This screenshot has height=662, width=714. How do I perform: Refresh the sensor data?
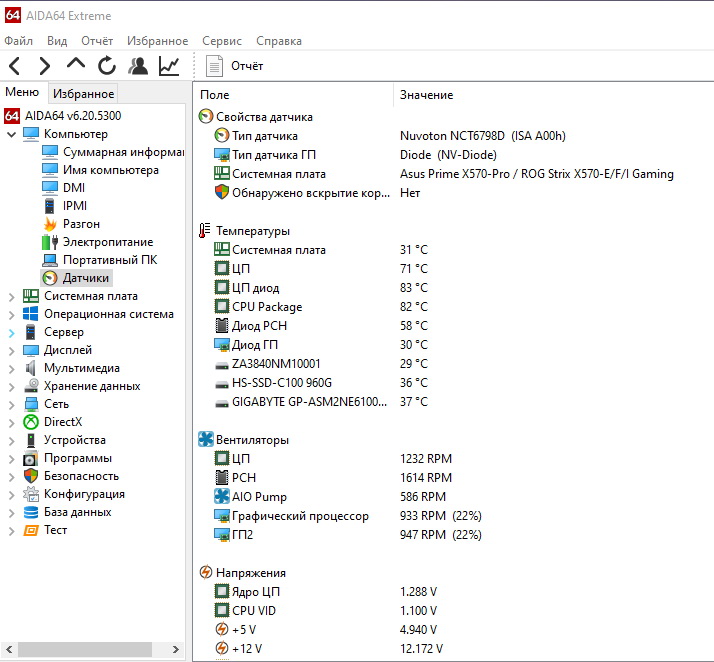pyautogui.click(x=107, y=66)
